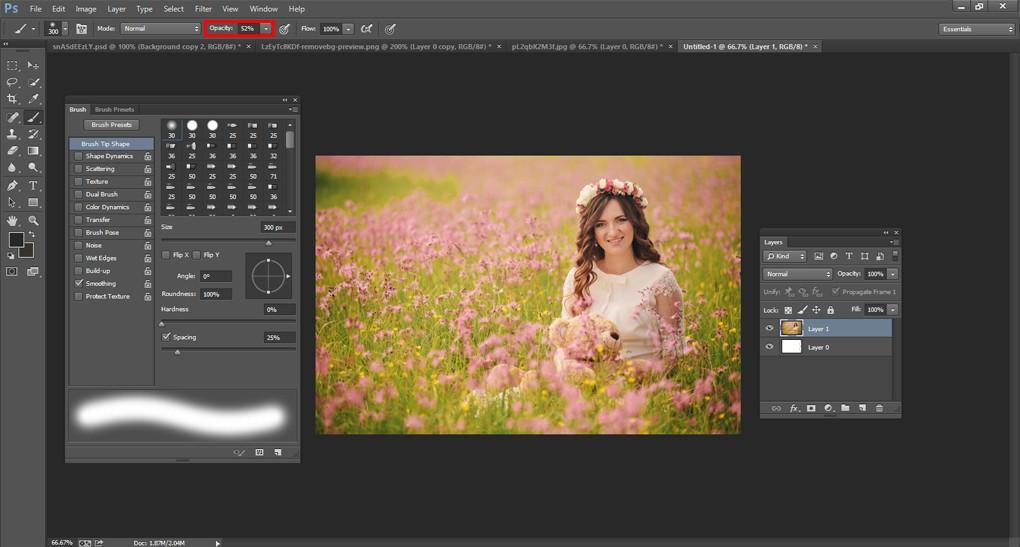The width and height of the screenshot is (1020, 547).
Task: Open the brush Opacity slider arrow
Action: point(266,29)
